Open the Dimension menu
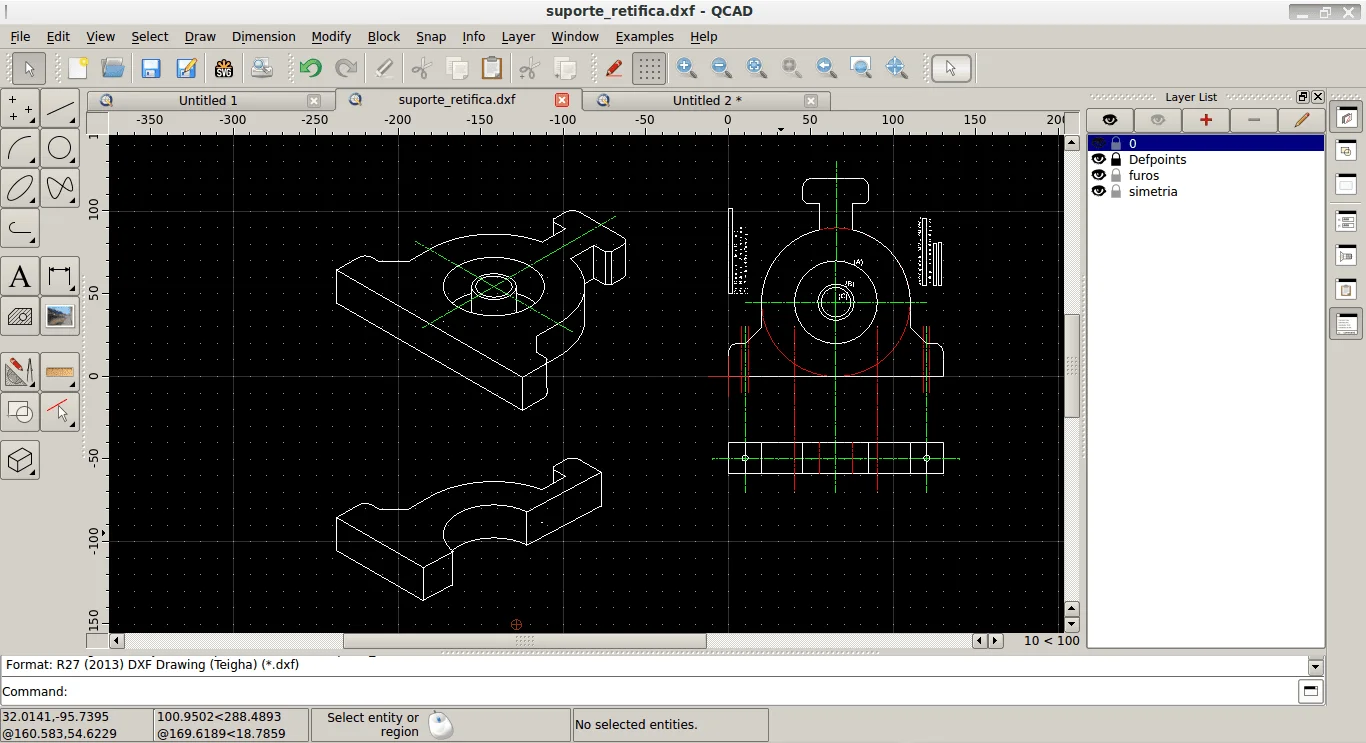The width and height of the screenshot is (1366, 743). pos(263,36)
